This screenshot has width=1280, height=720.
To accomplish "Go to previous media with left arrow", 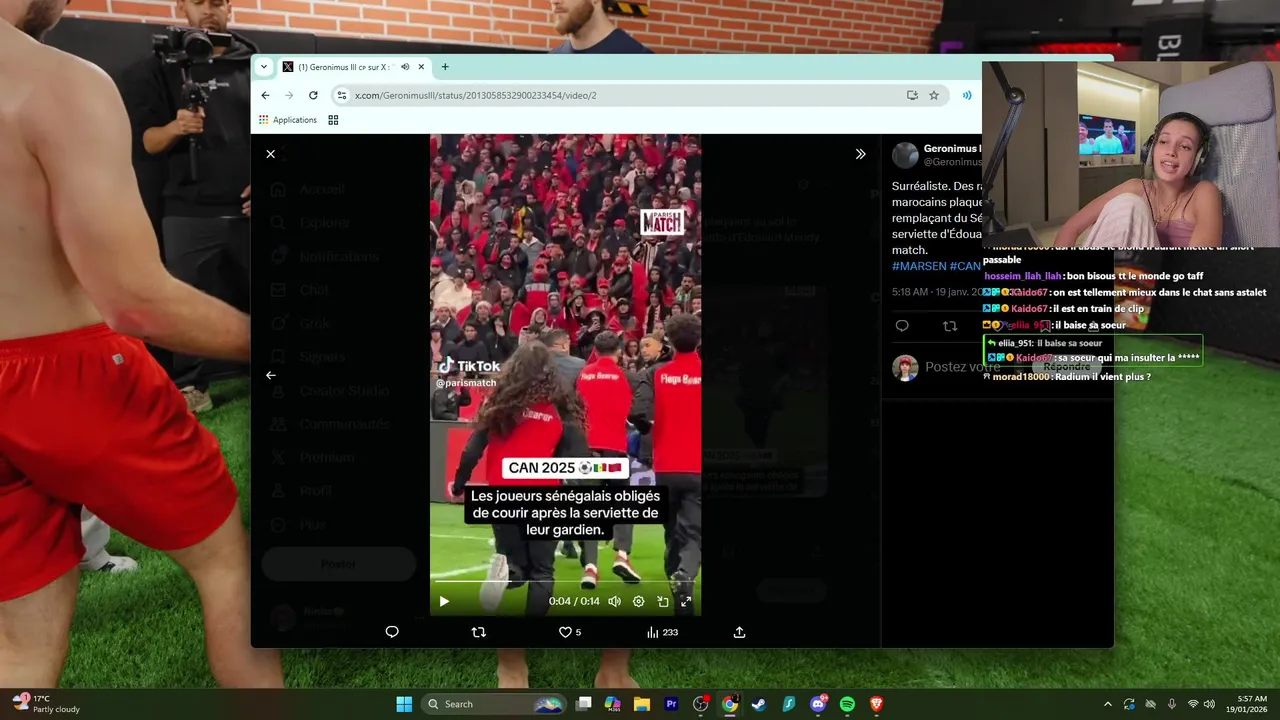I will (270, 375).
